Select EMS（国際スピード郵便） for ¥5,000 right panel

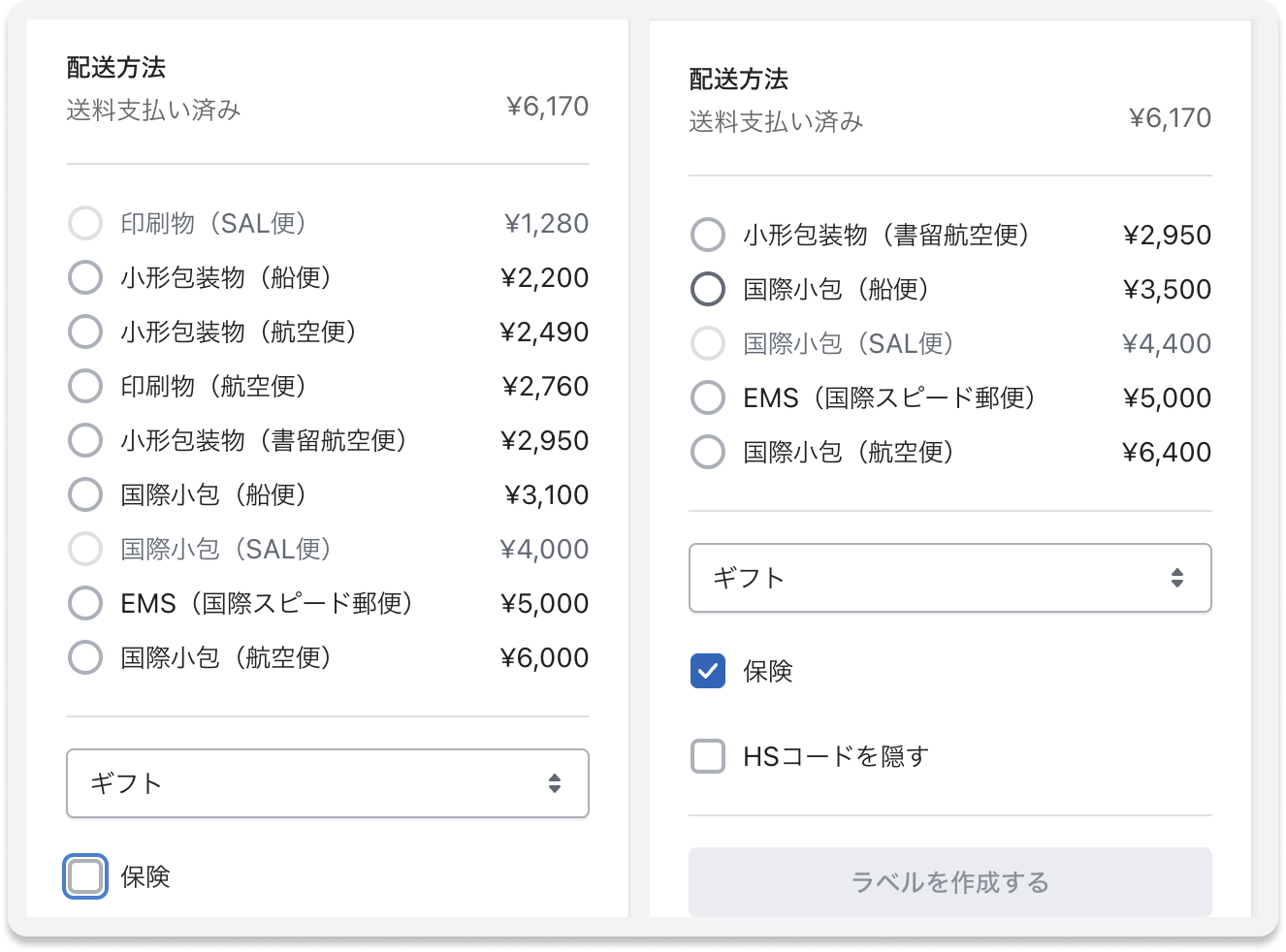click(707, 397)
